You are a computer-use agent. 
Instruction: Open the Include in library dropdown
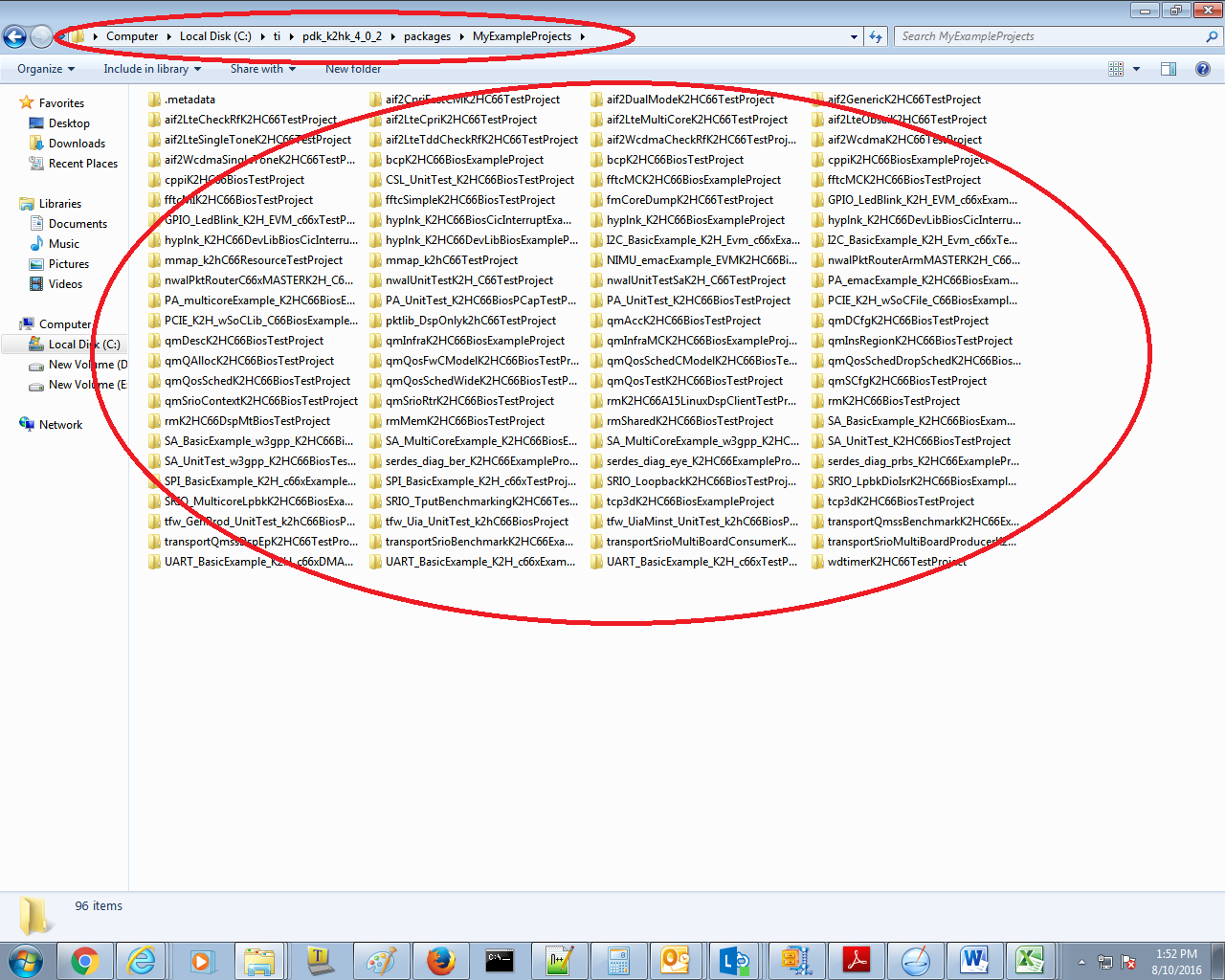coord(151,69)
